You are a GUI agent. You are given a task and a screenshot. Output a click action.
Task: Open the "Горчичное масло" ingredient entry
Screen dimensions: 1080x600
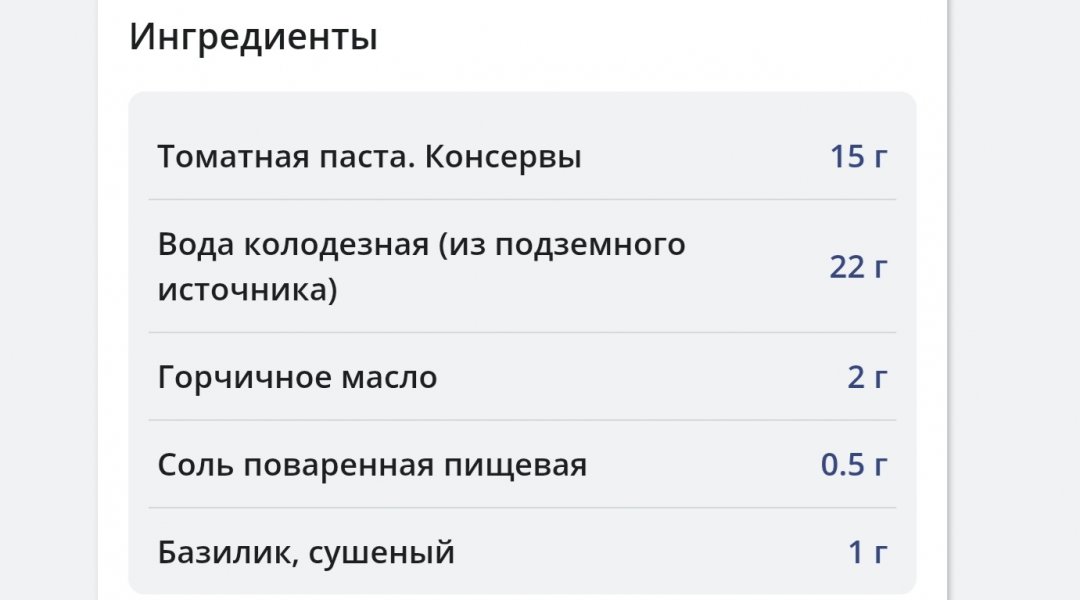[x=297, y=378]
